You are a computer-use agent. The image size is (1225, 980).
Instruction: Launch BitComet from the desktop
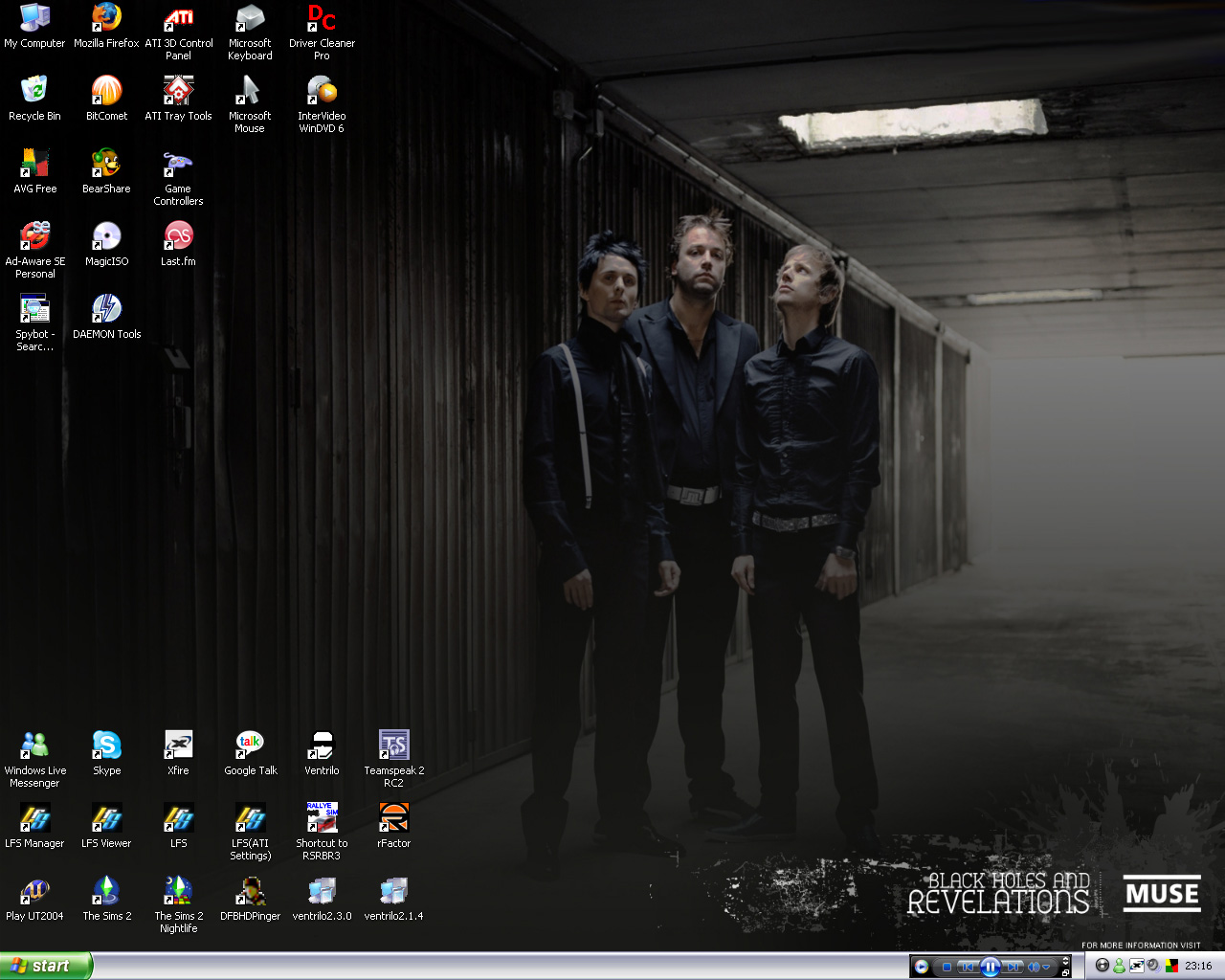(106, 99)
